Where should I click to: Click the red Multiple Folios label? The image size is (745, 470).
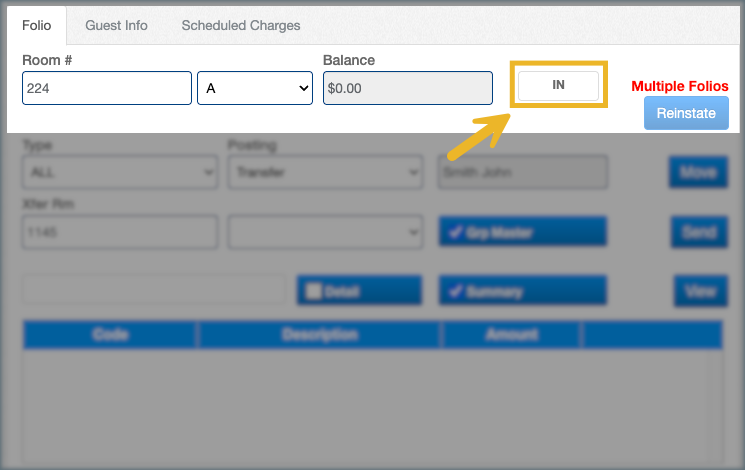679,87
